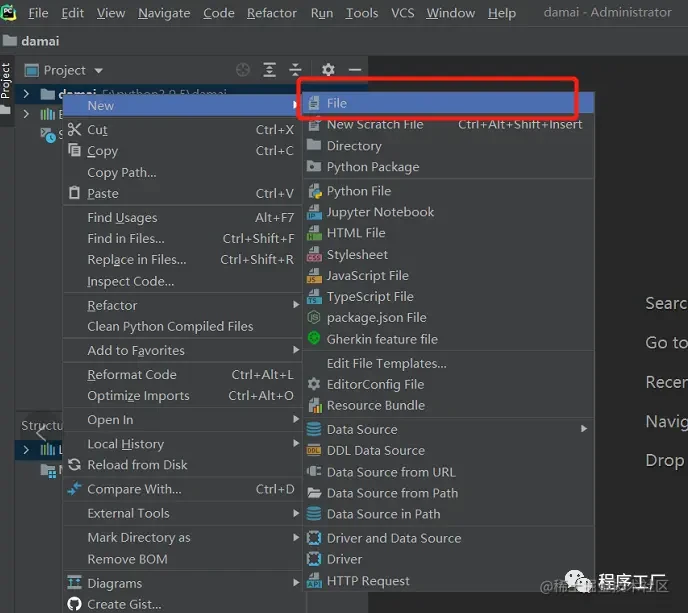Viewport: 688px width, 613px height.
Task: Expand the External Tools submenu
Action: click(x=296, y=513)
